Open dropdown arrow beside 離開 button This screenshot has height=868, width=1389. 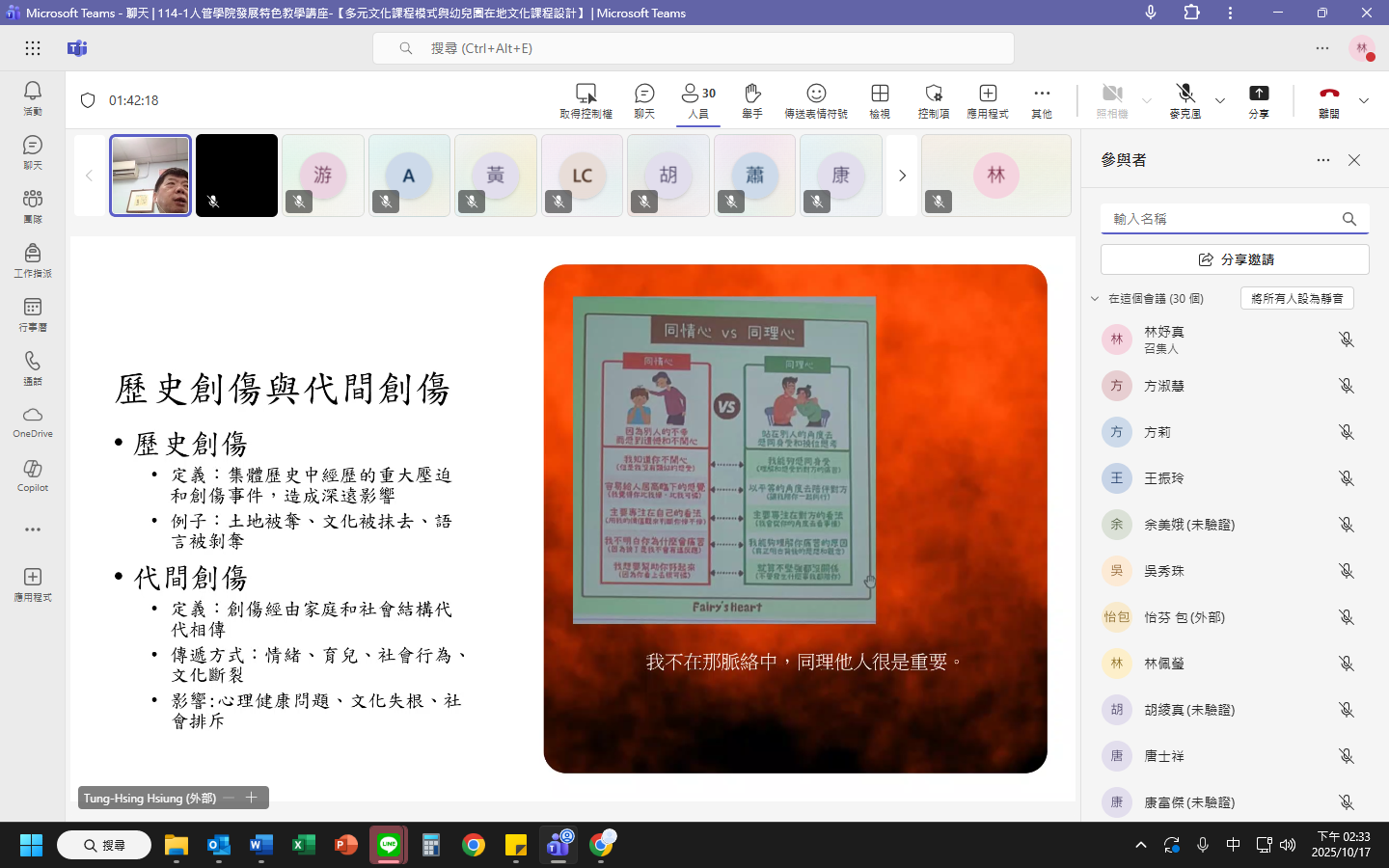click(1364, 100)
